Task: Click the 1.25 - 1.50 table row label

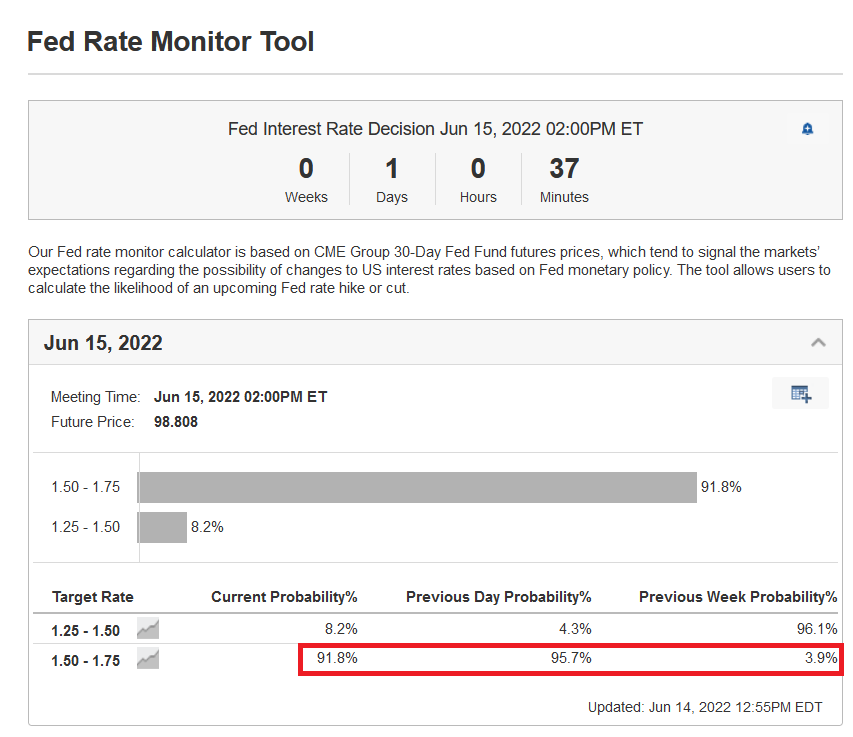Action: 85,630
